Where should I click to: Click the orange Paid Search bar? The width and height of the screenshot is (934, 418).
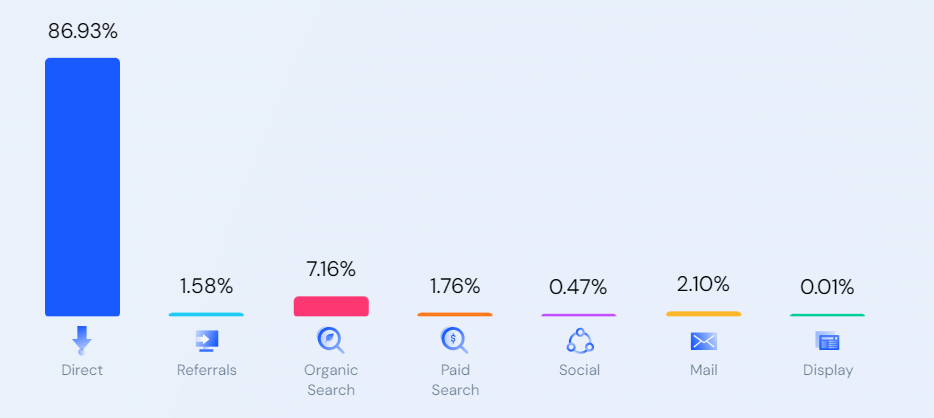[x=455, y=314]
